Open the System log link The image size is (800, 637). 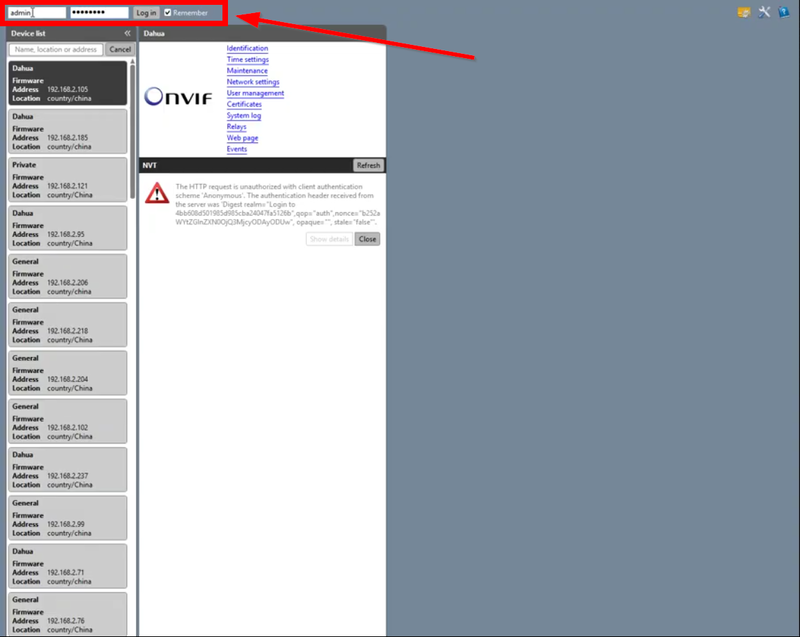[244, 115]
